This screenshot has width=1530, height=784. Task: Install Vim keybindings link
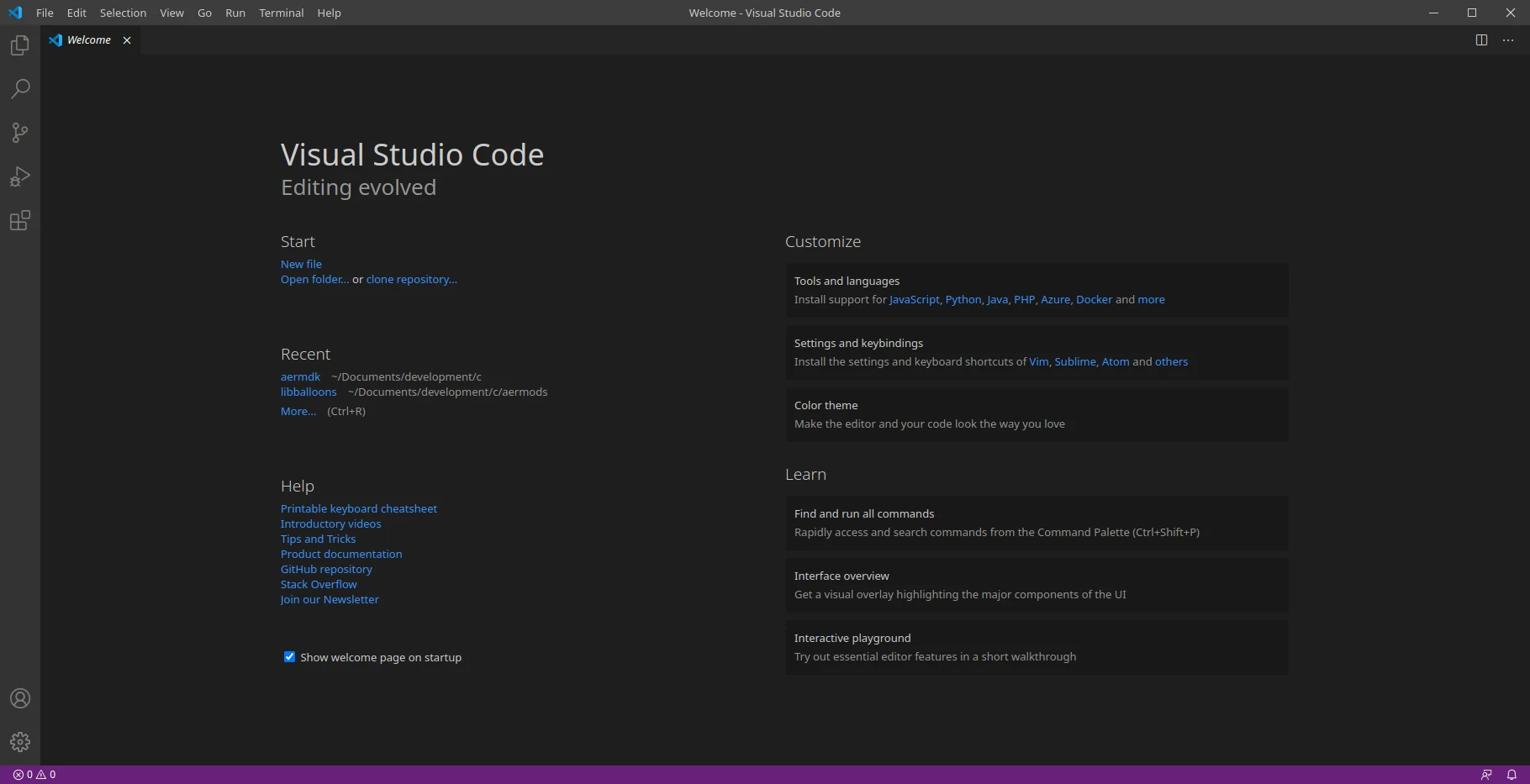(1039, 361)
